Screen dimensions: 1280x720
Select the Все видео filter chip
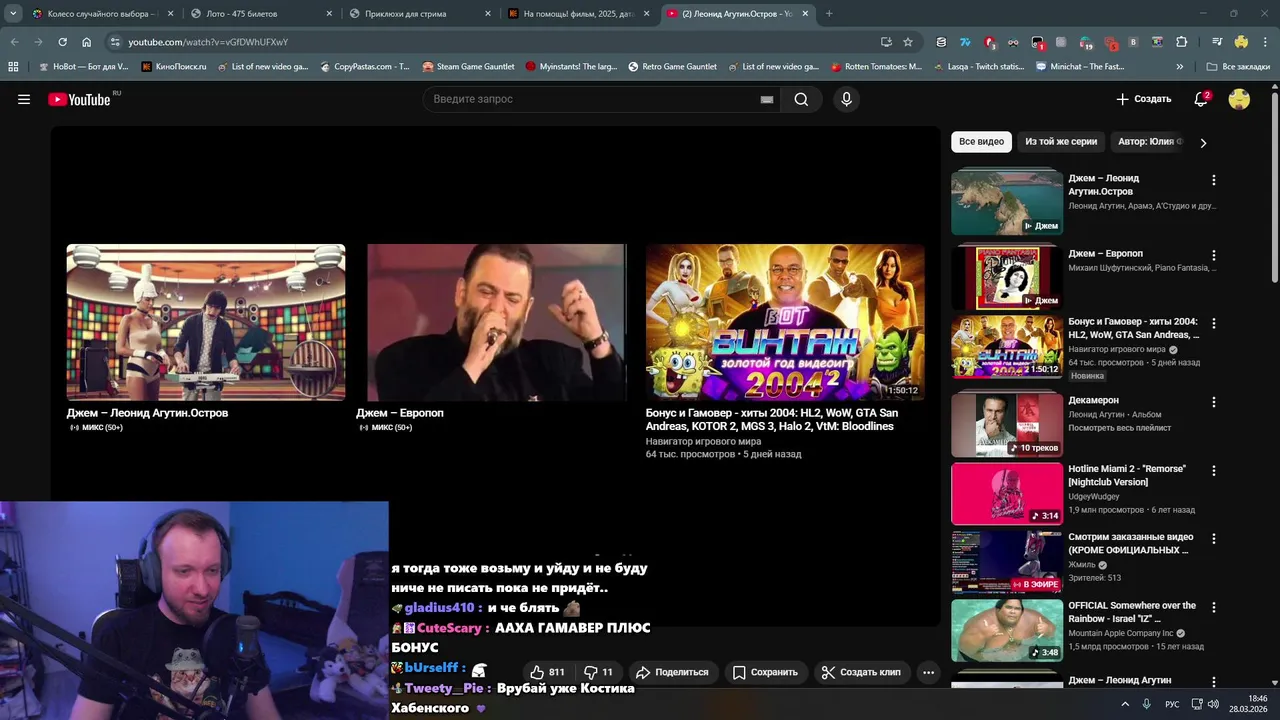[981, 142]
